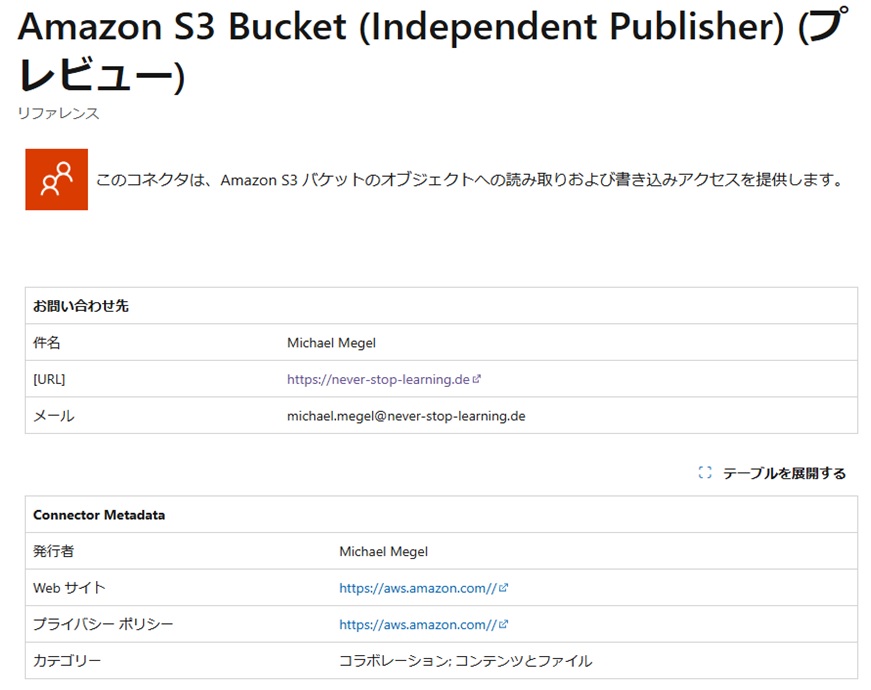
Task: Click external link icon in Web サイト row
Action: tap(503, 588)
